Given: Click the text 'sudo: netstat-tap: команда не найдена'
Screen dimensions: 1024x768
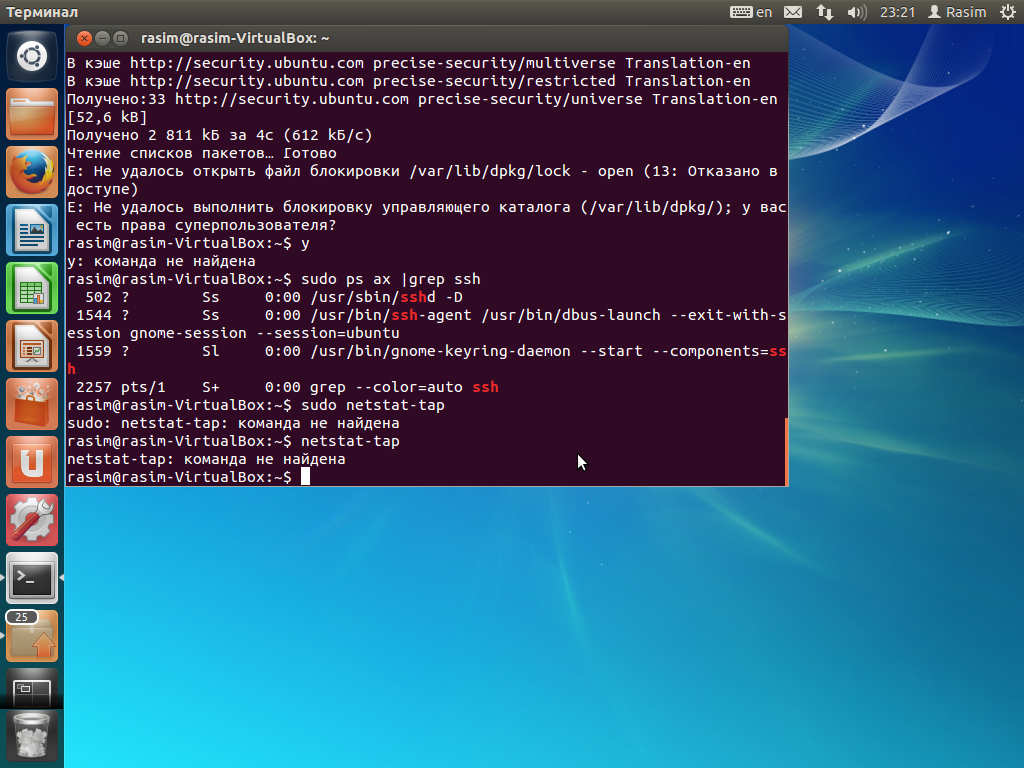Looking at the screenshot, I should tap(233, 423).
